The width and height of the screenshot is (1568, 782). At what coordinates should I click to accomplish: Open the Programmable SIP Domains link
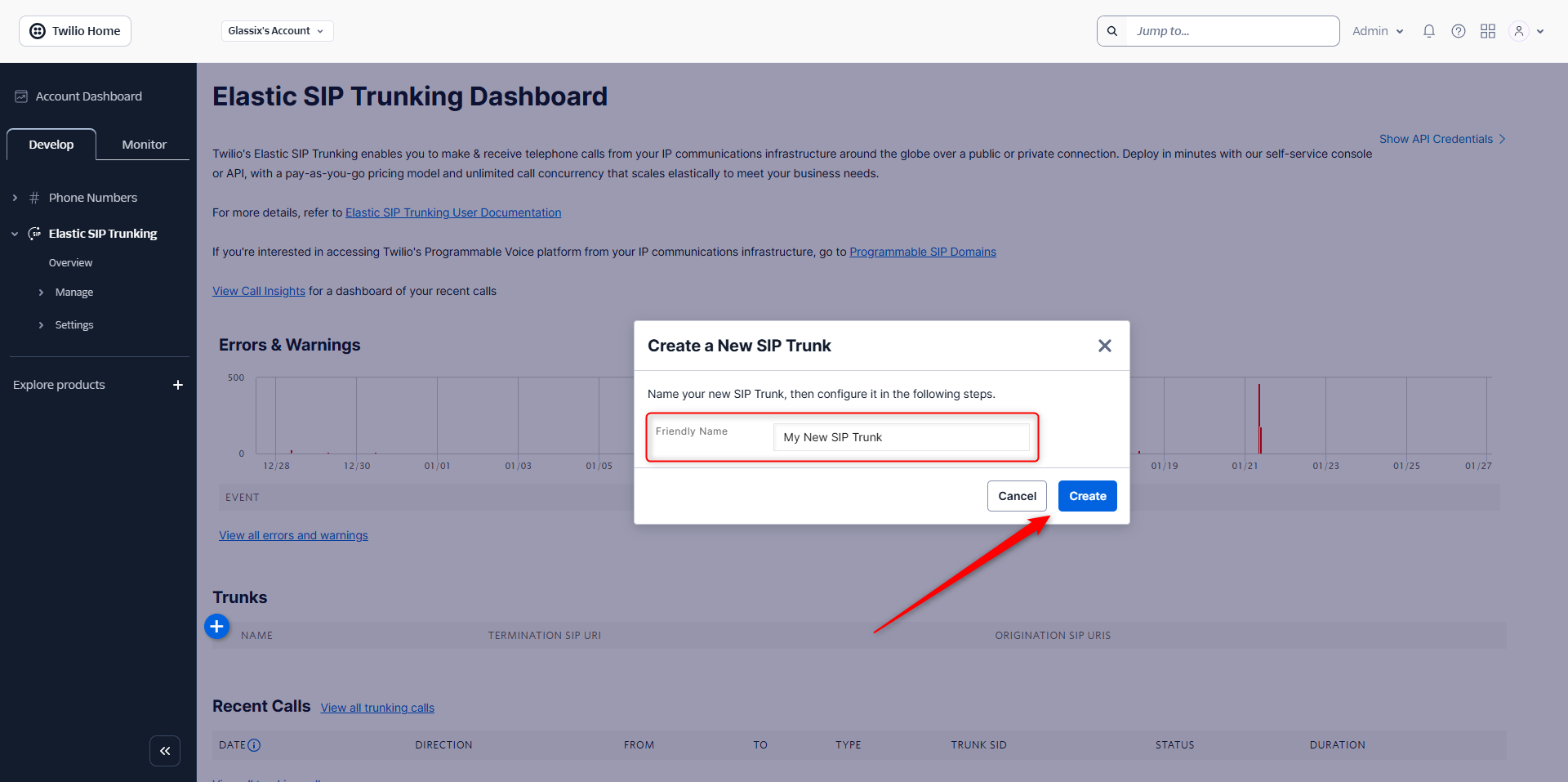point(923,252)
